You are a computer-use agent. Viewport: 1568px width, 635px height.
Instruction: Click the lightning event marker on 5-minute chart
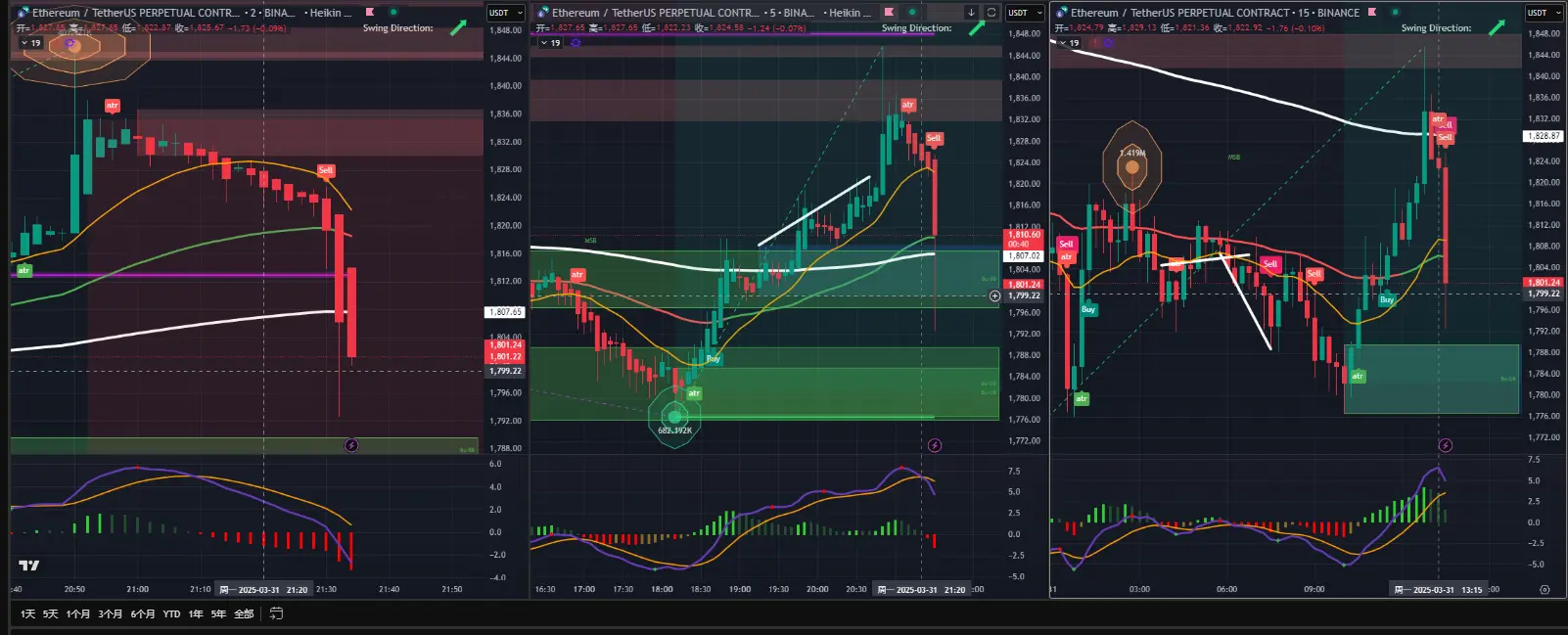click(935, 445)
